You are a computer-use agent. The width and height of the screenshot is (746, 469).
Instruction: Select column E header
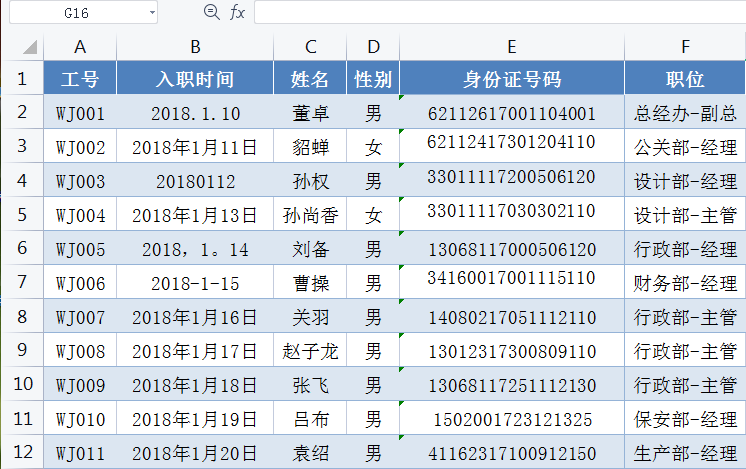tap(512, 47)
